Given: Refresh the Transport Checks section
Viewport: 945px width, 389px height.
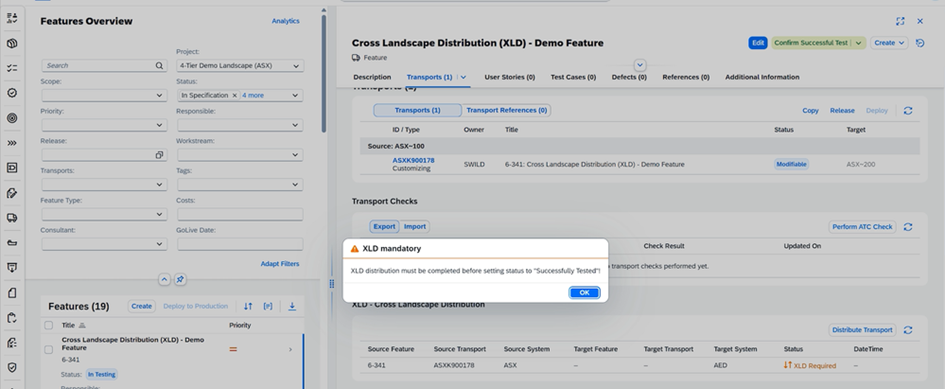Looking at the screenshot, I should click(908, 227).
